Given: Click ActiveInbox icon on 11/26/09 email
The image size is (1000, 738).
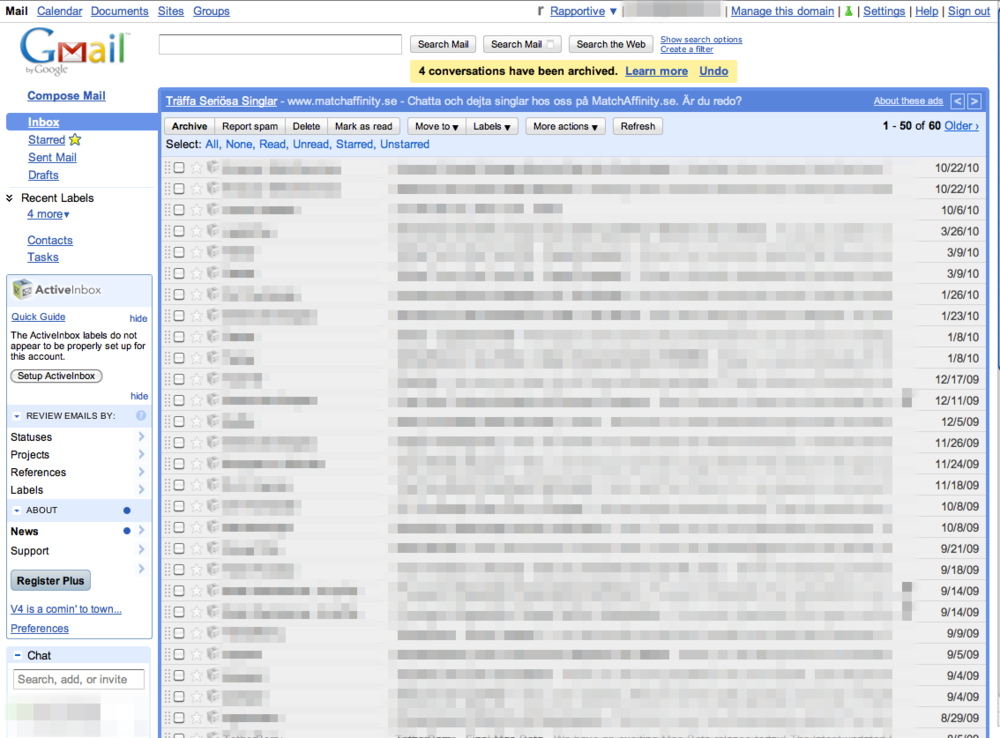Looking at the screenshot, I should click(x=213, y=441).
